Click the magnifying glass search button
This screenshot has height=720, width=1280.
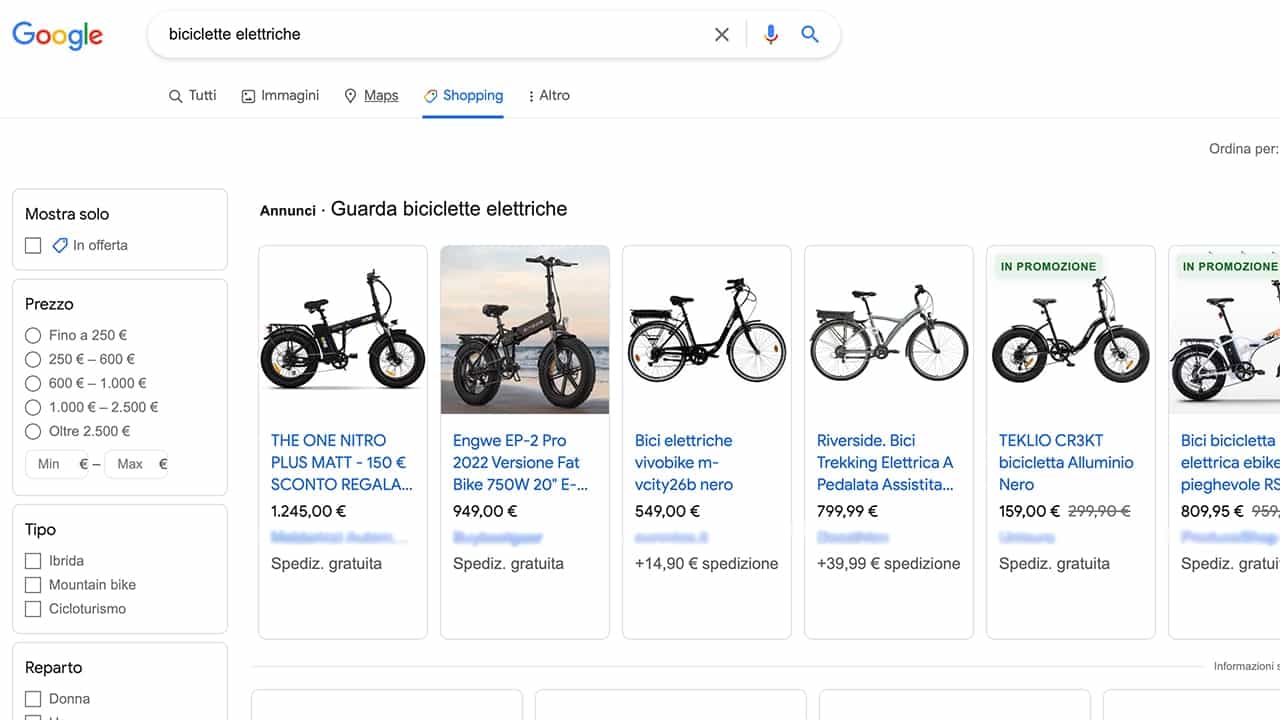point(810,35)
